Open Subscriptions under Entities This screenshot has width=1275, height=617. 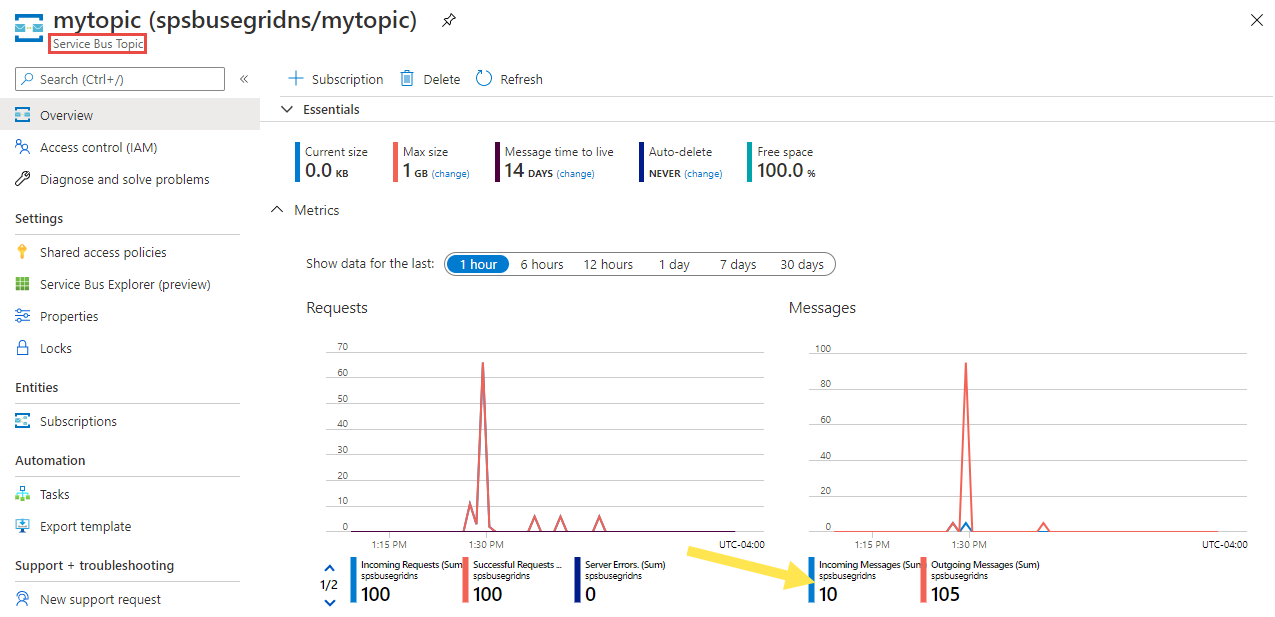click(x=78, y=421)
